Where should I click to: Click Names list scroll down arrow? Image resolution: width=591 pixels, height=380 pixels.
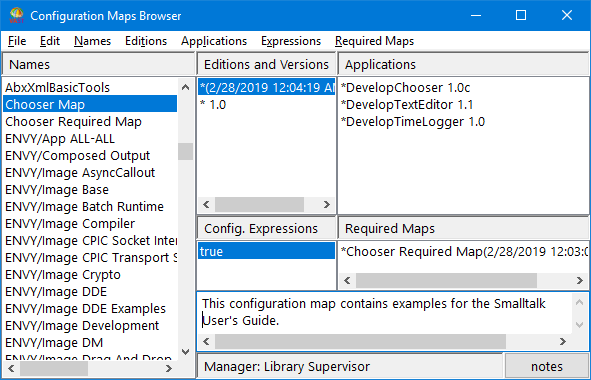click(x=185, y=352)
